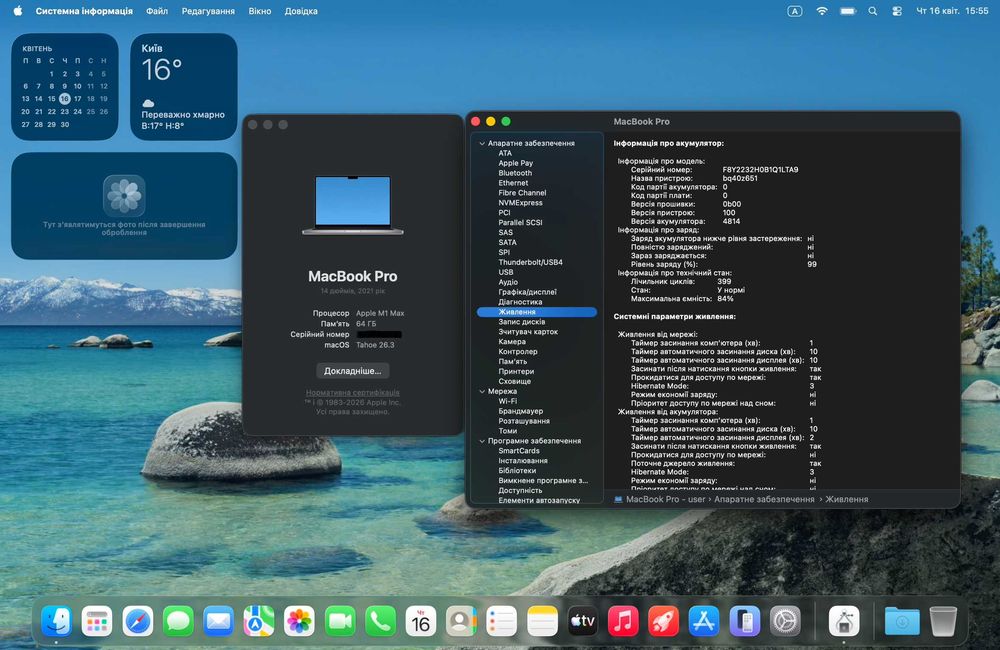1000x650 pixels.
Task: Open the Вікно menu
Action: (x=260, y=11)
